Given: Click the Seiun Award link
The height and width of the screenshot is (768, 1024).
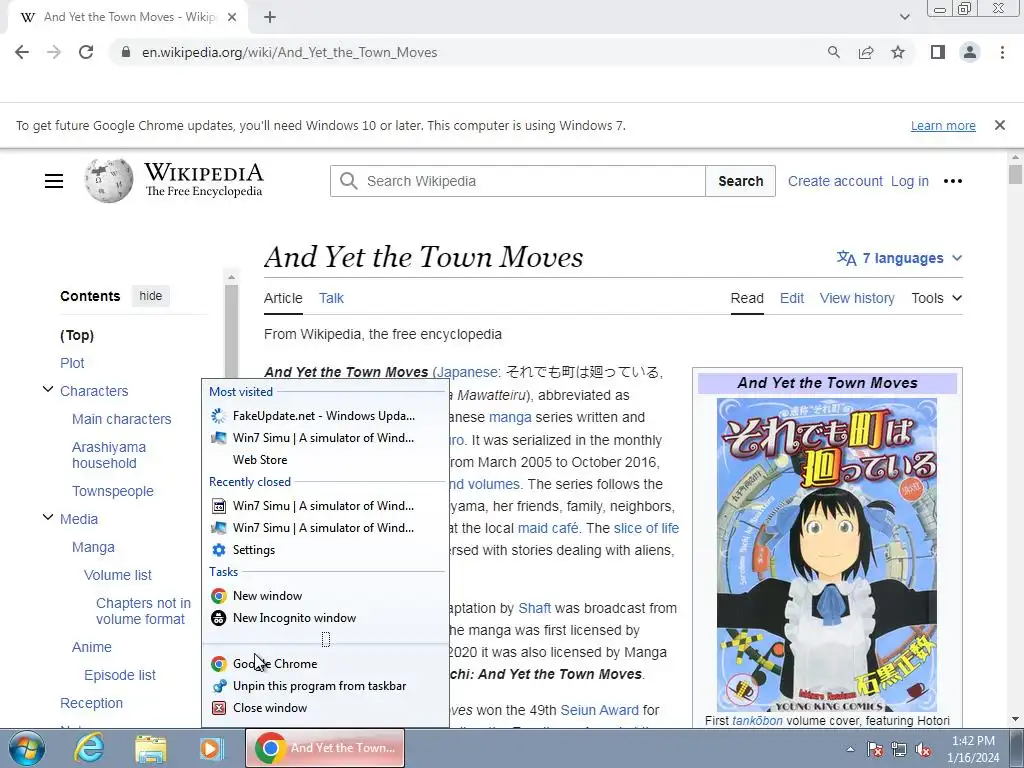Looking at the screenshot, I should [x=600, y=710].
